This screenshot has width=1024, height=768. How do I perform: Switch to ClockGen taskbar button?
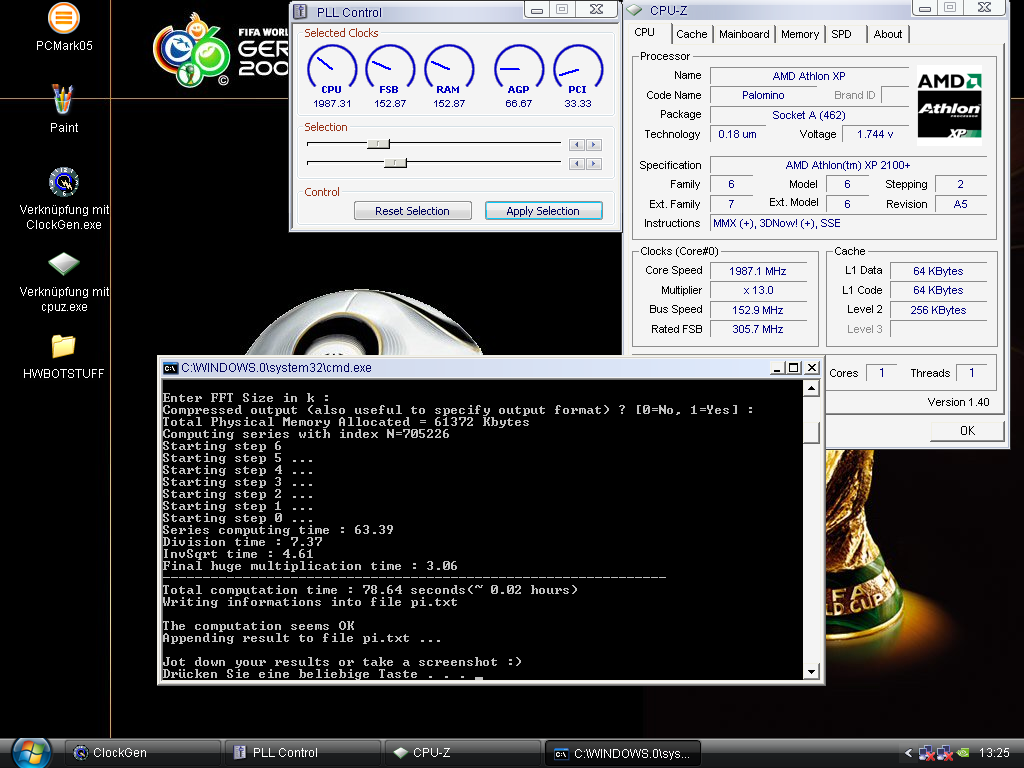click(144, 753)
